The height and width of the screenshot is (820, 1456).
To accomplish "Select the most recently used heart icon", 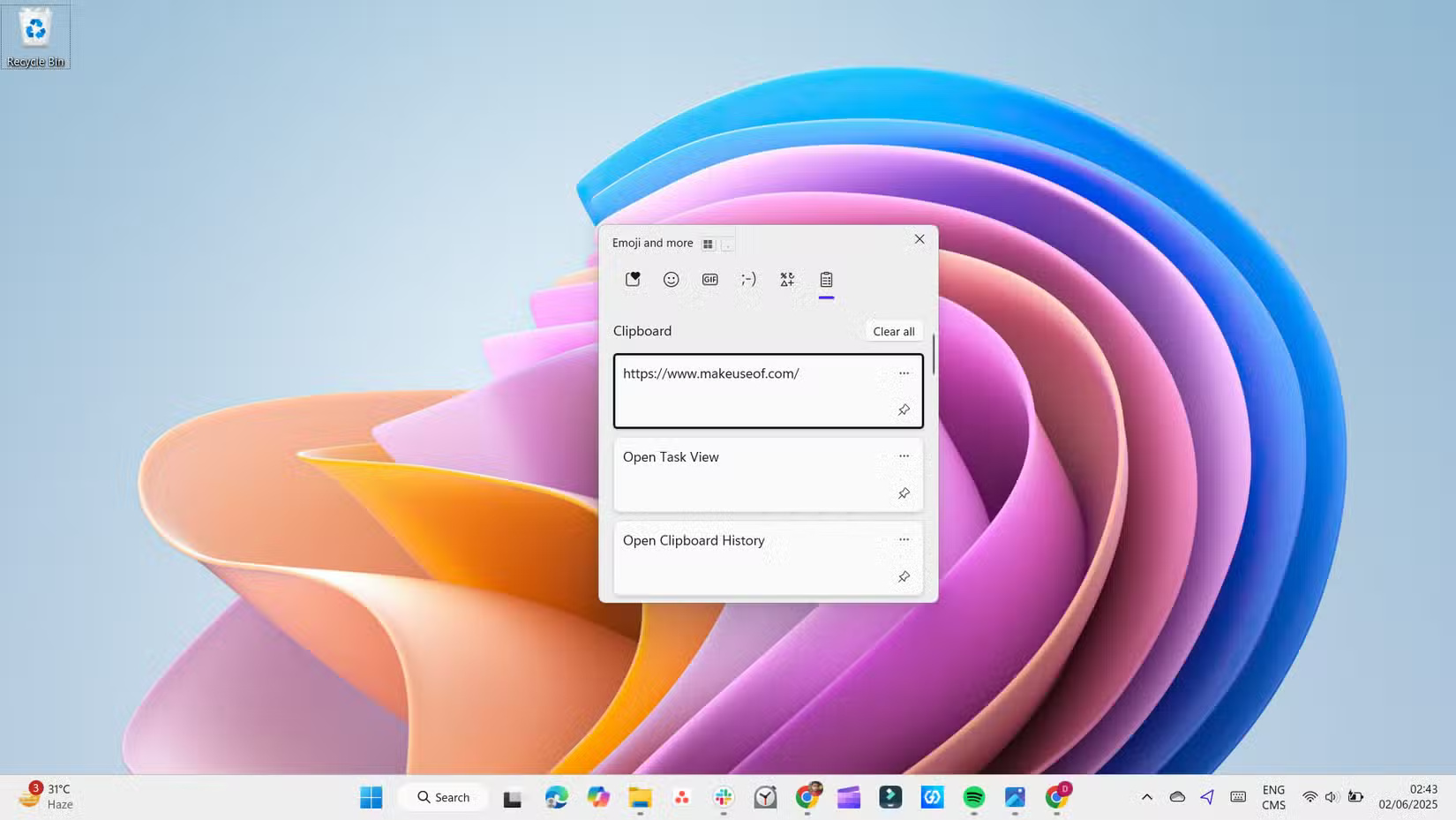I will [x=633, y=278].
